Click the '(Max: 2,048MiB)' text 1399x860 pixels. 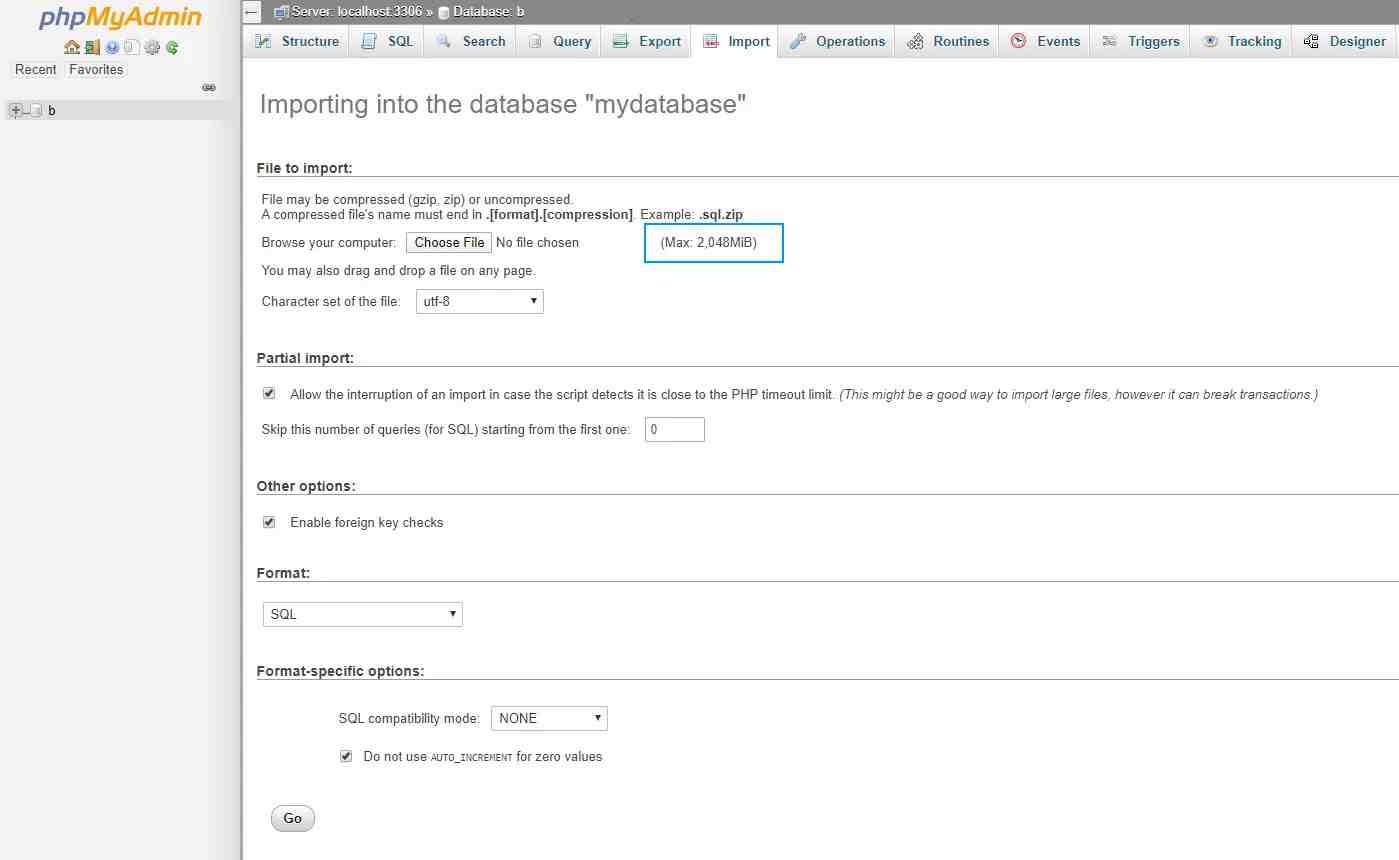pyautogui.click(x=709, y=242)
